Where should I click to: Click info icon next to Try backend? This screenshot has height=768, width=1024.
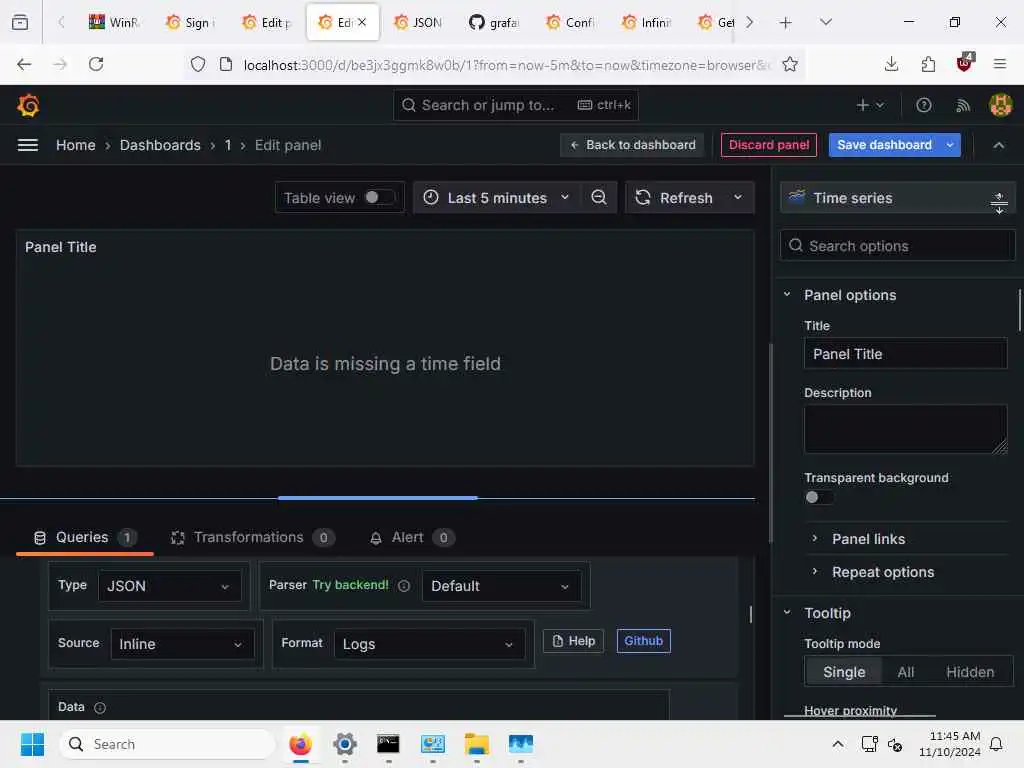coord(404,586)
